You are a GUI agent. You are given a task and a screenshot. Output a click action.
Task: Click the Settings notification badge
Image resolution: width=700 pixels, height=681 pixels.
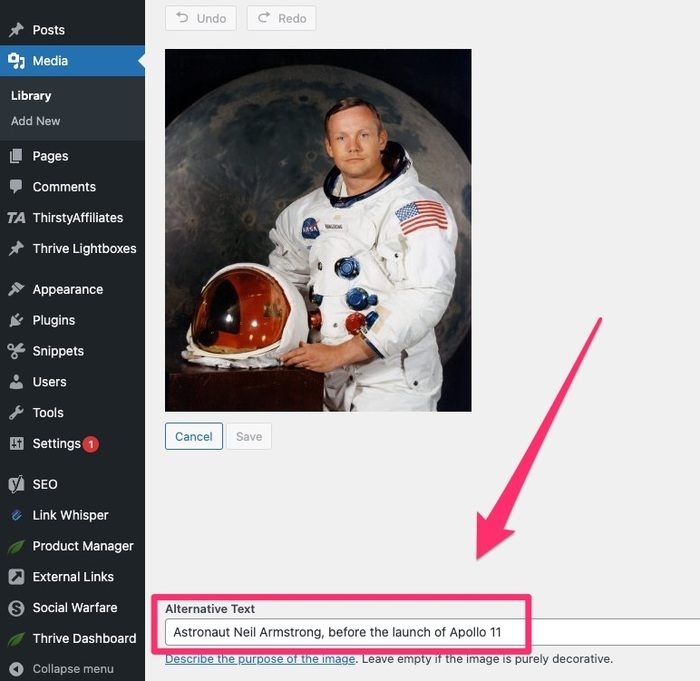pyautogui.click(x=91, y=444)
